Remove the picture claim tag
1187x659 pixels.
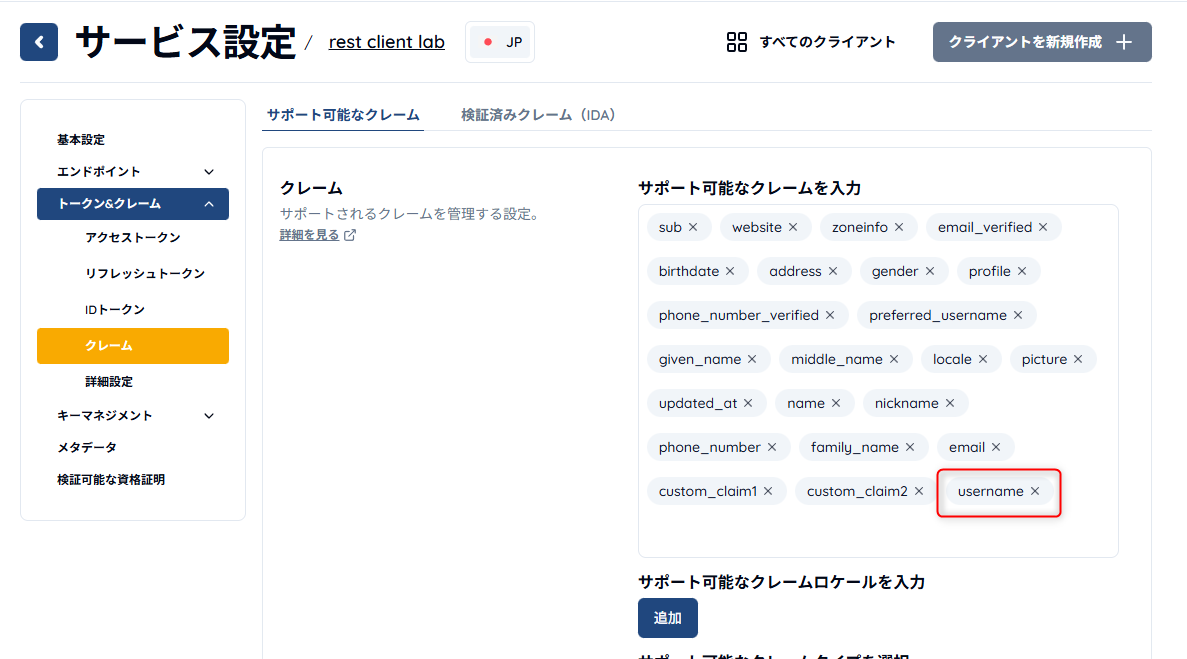pyautogui.click(x=1078, y=359)
